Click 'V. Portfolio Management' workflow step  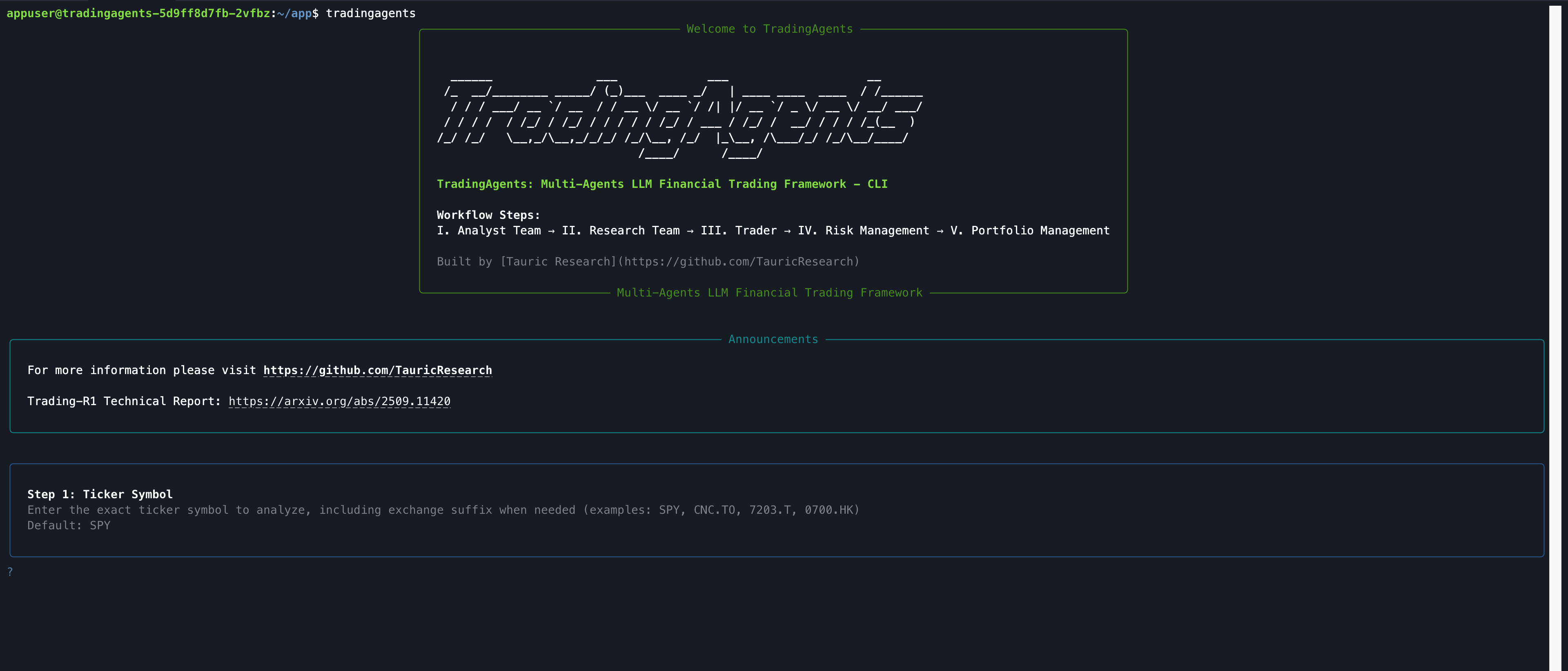click(1030, 231)
